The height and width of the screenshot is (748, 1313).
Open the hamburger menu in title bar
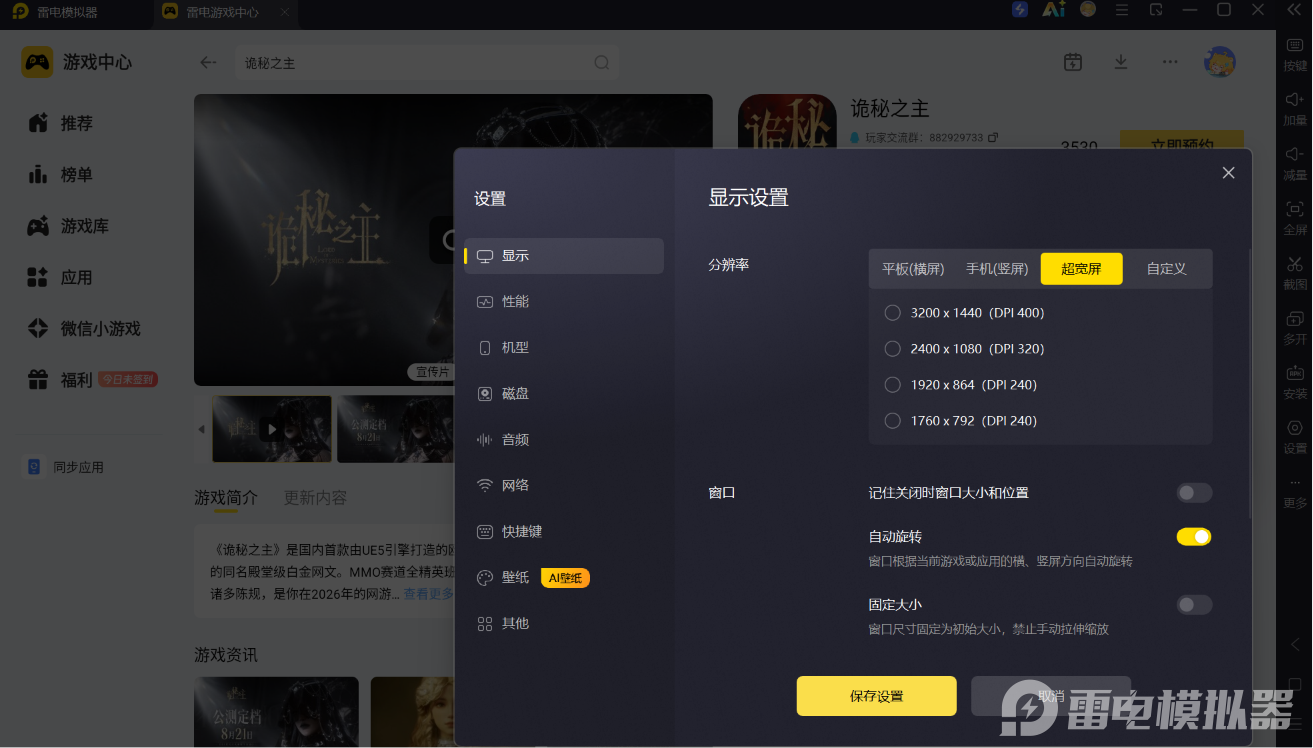click(1122, 10)
